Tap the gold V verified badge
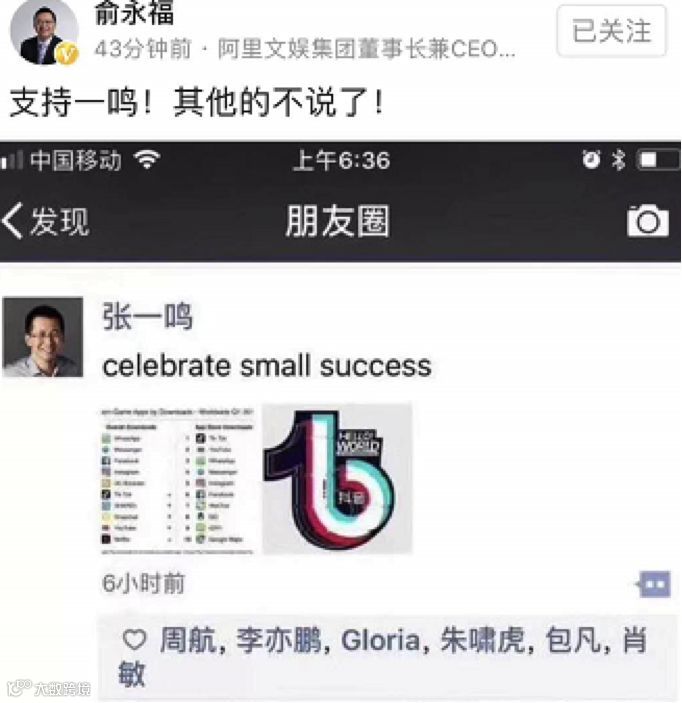The height and width of the screenshot is (703, 682). click(67, 55)
